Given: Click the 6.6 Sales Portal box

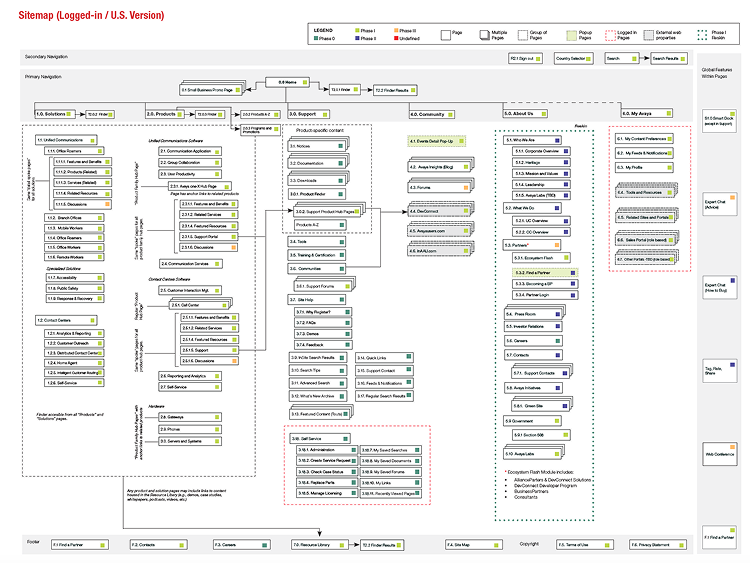Looking at the screenshot, I should [x=645, y=240].
